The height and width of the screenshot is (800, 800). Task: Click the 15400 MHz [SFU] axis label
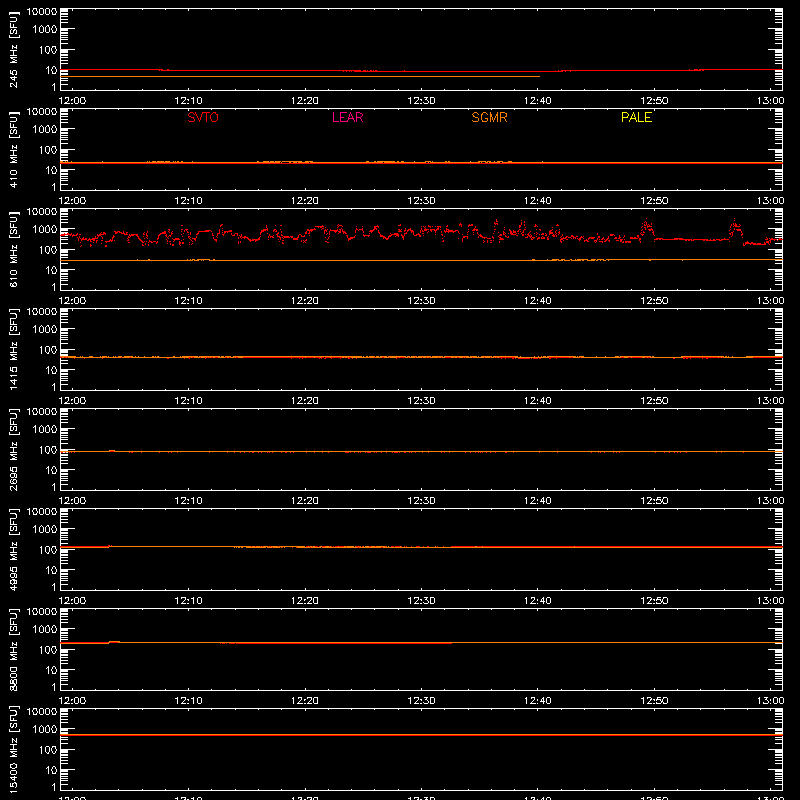13,749
